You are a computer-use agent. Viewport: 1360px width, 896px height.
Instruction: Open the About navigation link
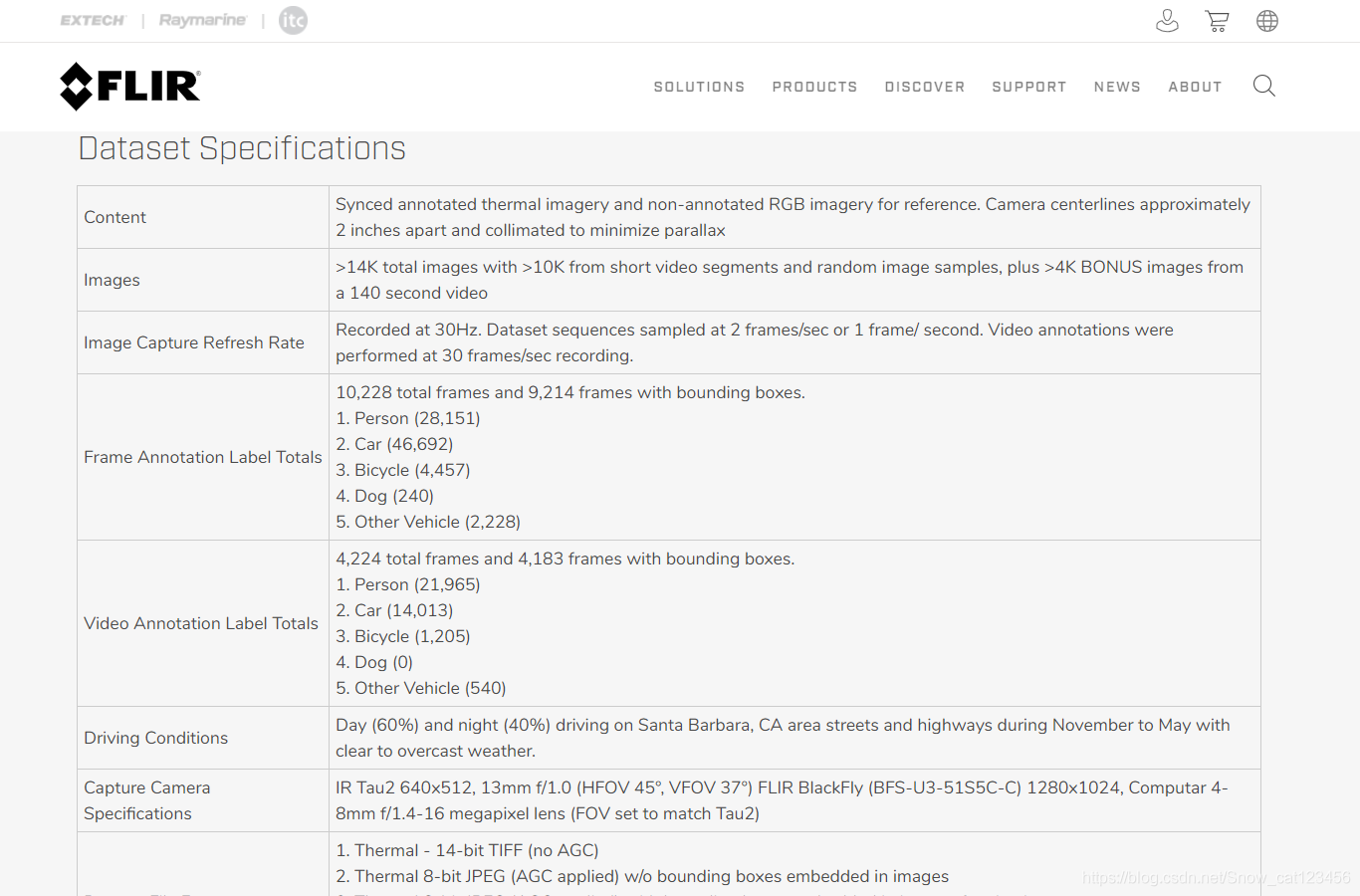(x=1195, y=88)
